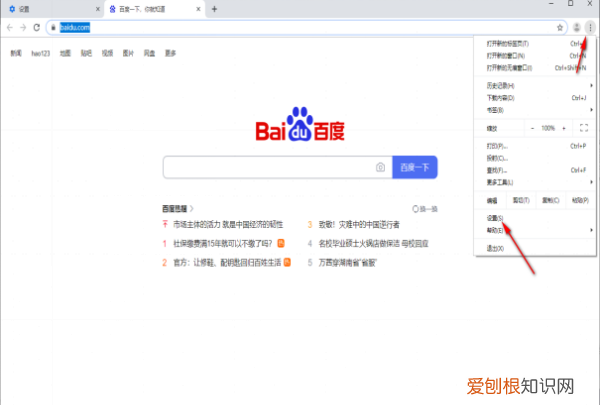
Task: Open the hao123 link
Action: pos(41,53)
